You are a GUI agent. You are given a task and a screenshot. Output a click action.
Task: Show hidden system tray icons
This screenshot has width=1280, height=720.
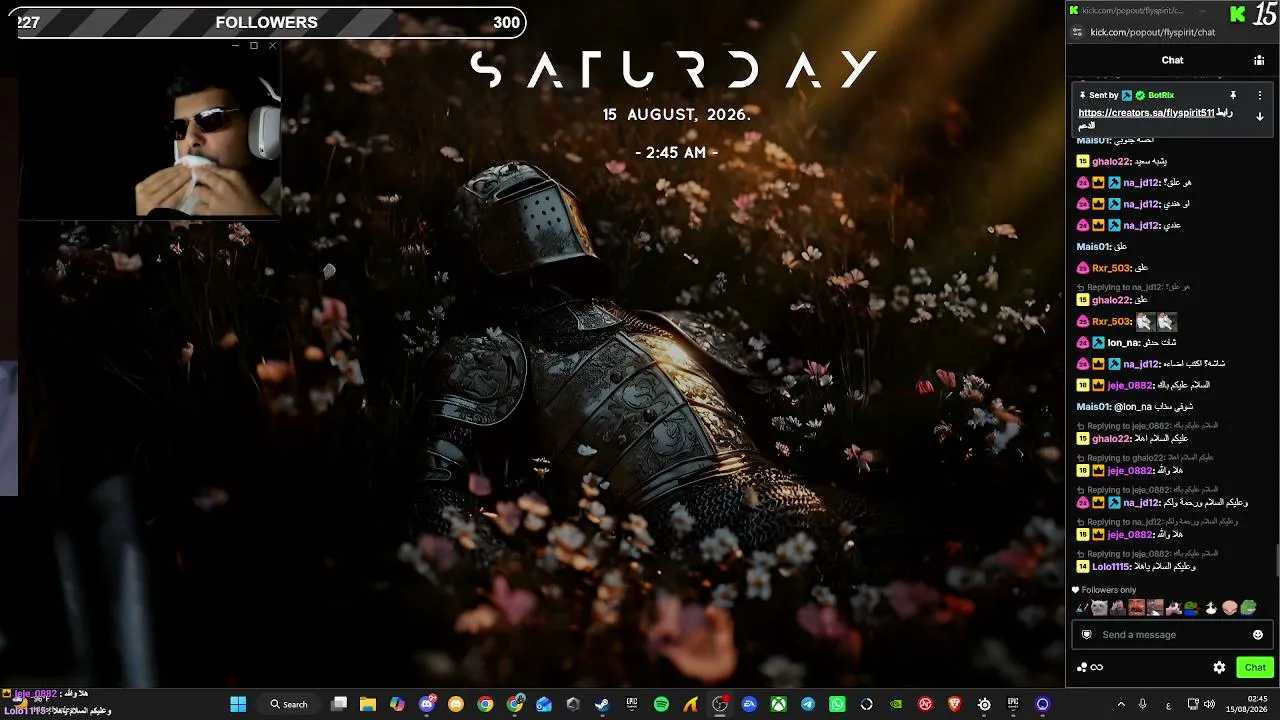coord(1121,704)
